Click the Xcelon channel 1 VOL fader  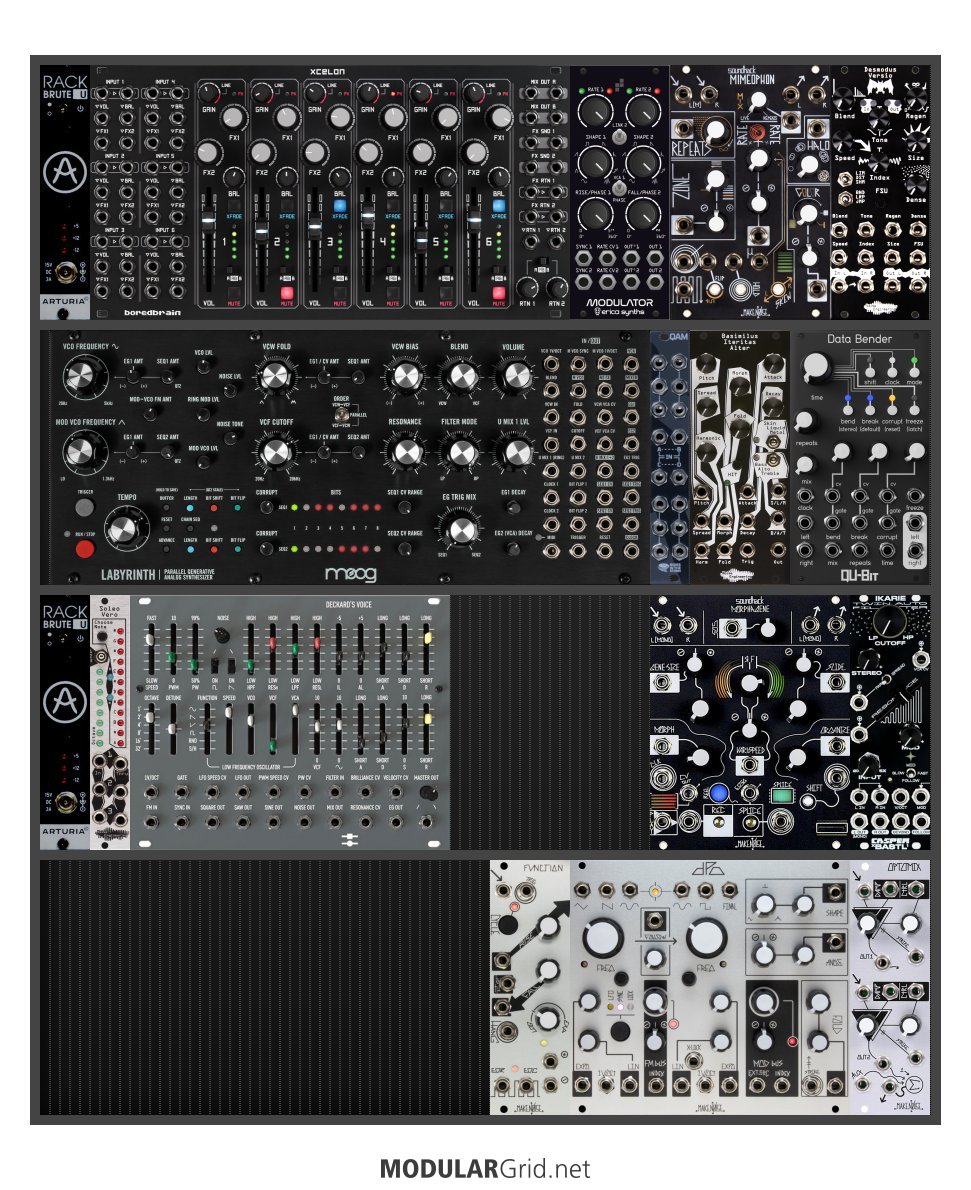pos(208,220)
